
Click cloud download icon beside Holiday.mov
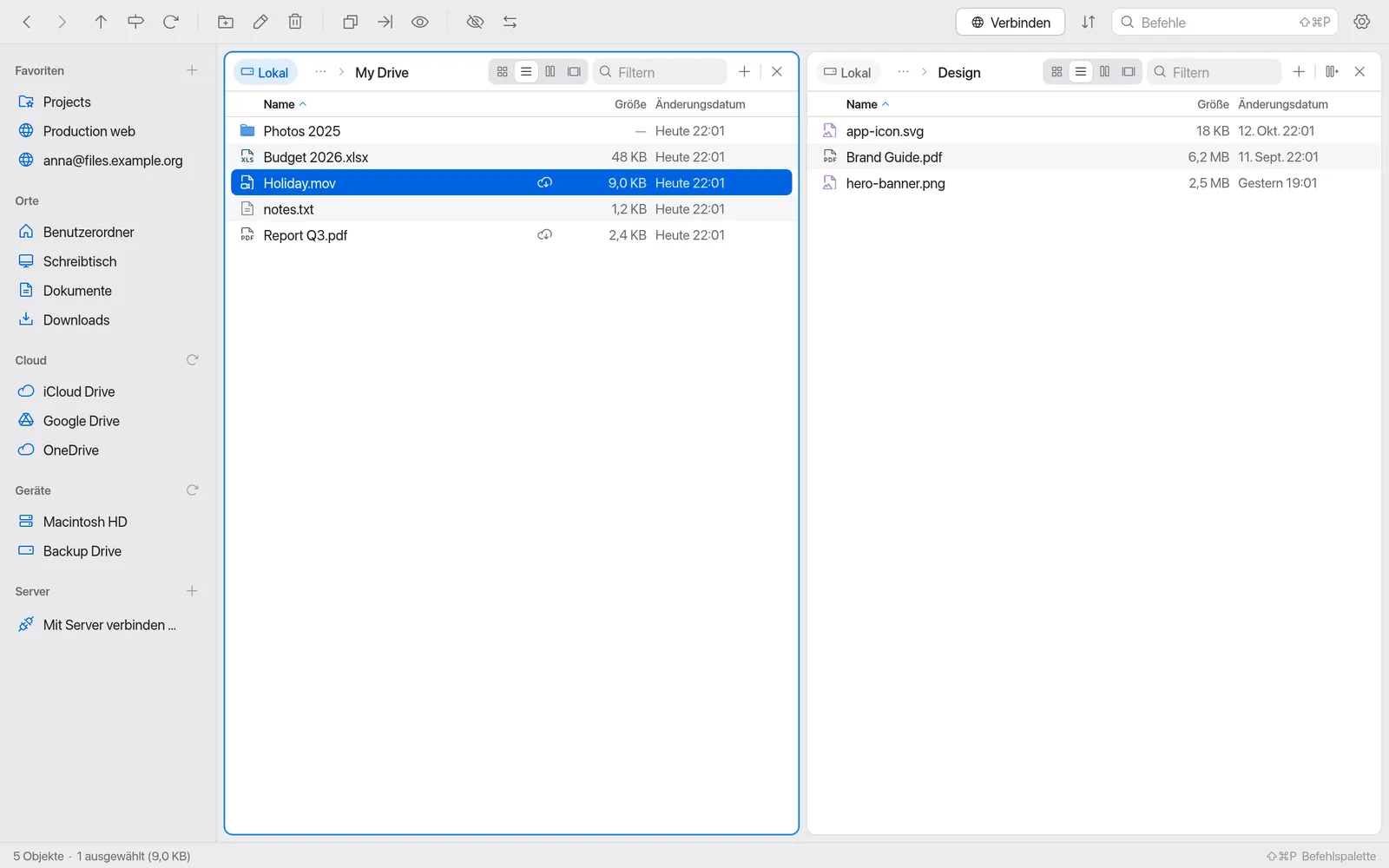(x=545, y=183)
